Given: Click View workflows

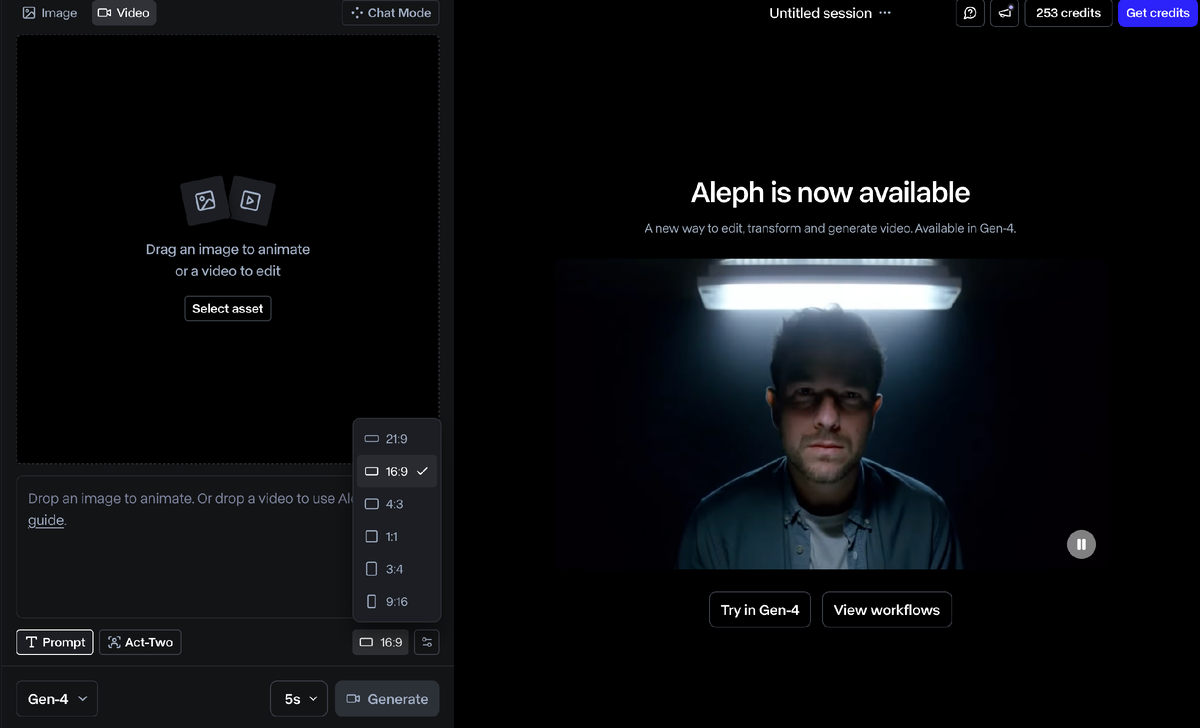Looking at the screenshot, I should coord(887,610).
